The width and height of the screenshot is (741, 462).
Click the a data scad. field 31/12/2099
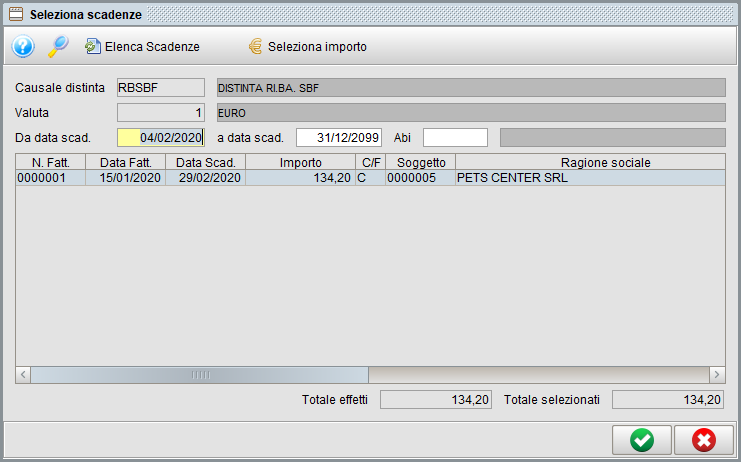[x=339, y=138]
